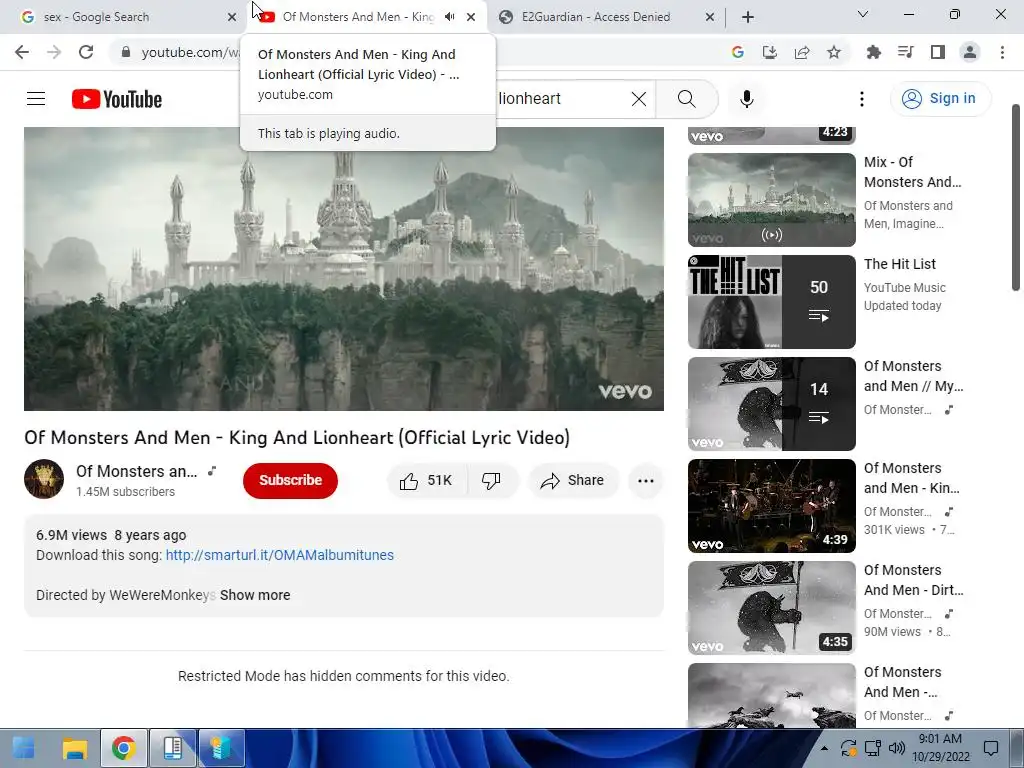The height and width of the screenshot is (768, 1024).
Task: Open the channel avatar of Of Monsters and Men
Action: point(44,479)
